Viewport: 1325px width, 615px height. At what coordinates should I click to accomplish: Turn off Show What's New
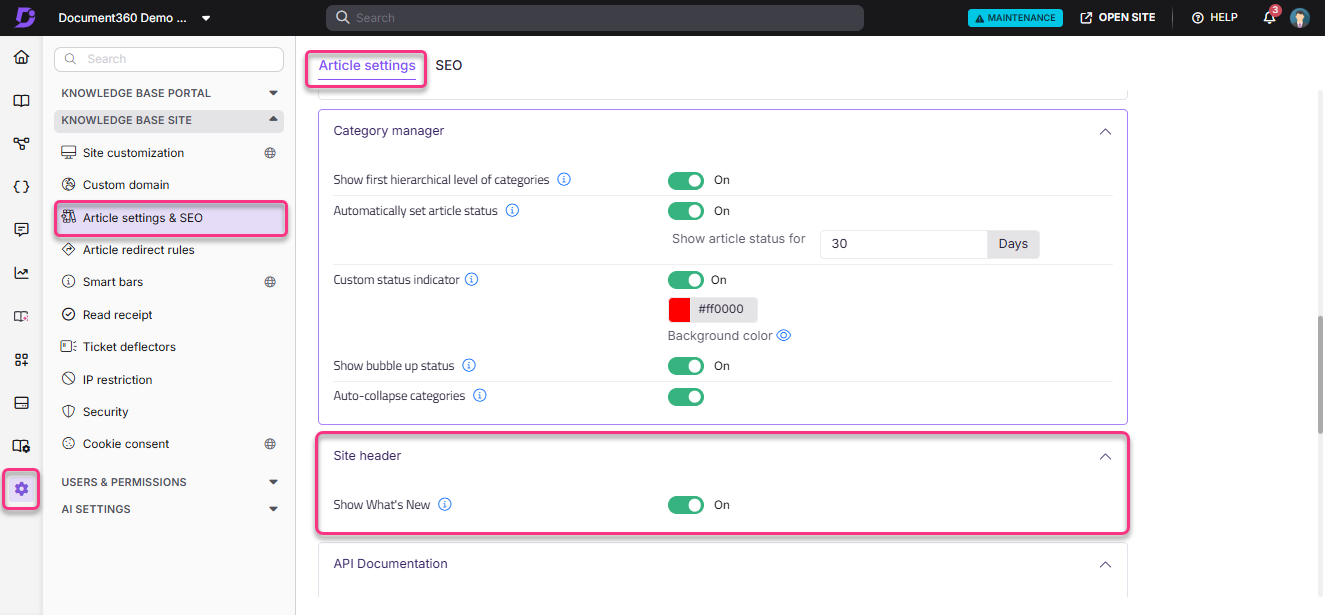click(x=686, y=505)
